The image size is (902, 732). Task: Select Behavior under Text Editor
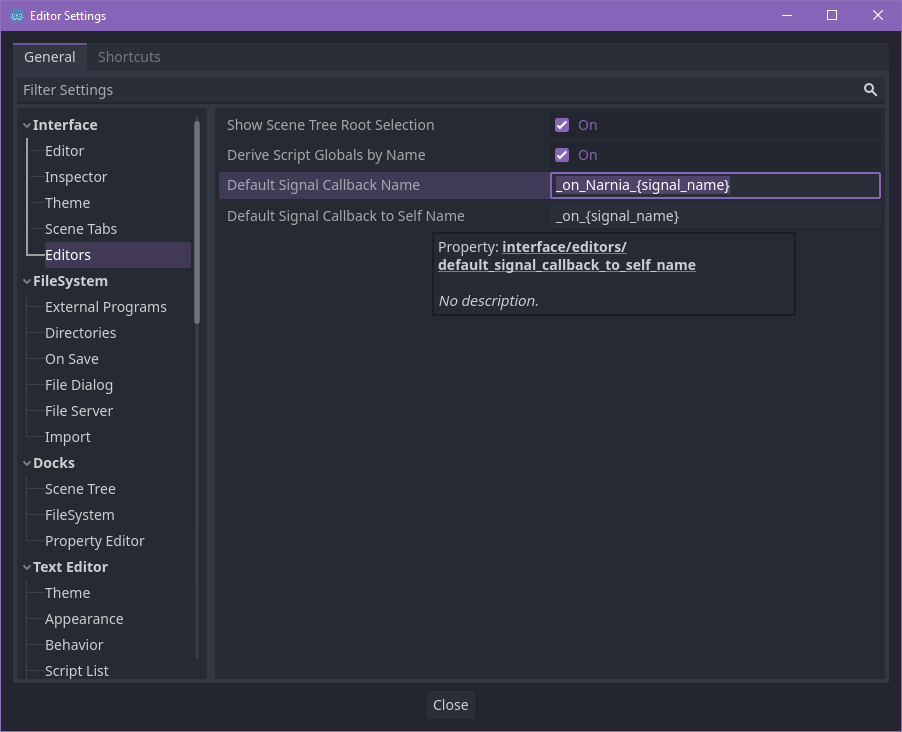click(x=74, y=644)
